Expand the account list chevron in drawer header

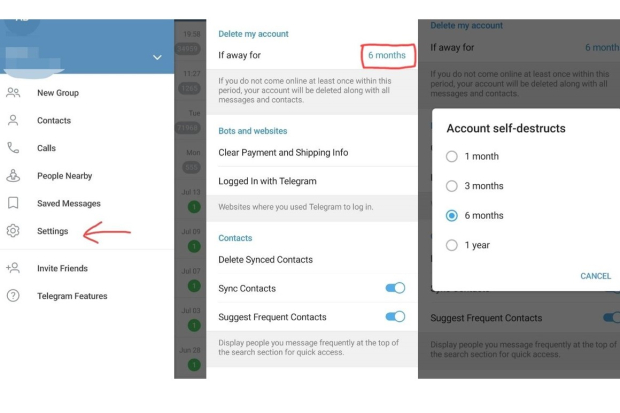[x=156, y=58]
